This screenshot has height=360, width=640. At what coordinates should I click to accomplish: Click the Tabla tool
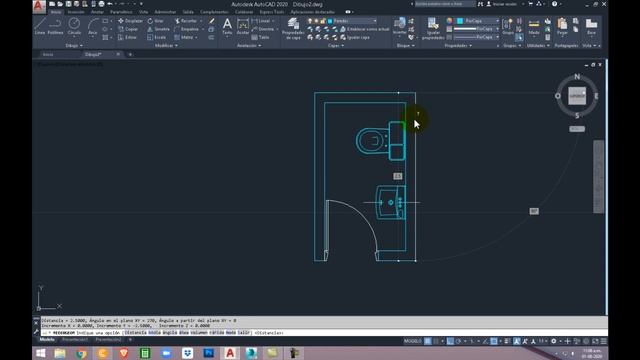(x=261, y=37)
